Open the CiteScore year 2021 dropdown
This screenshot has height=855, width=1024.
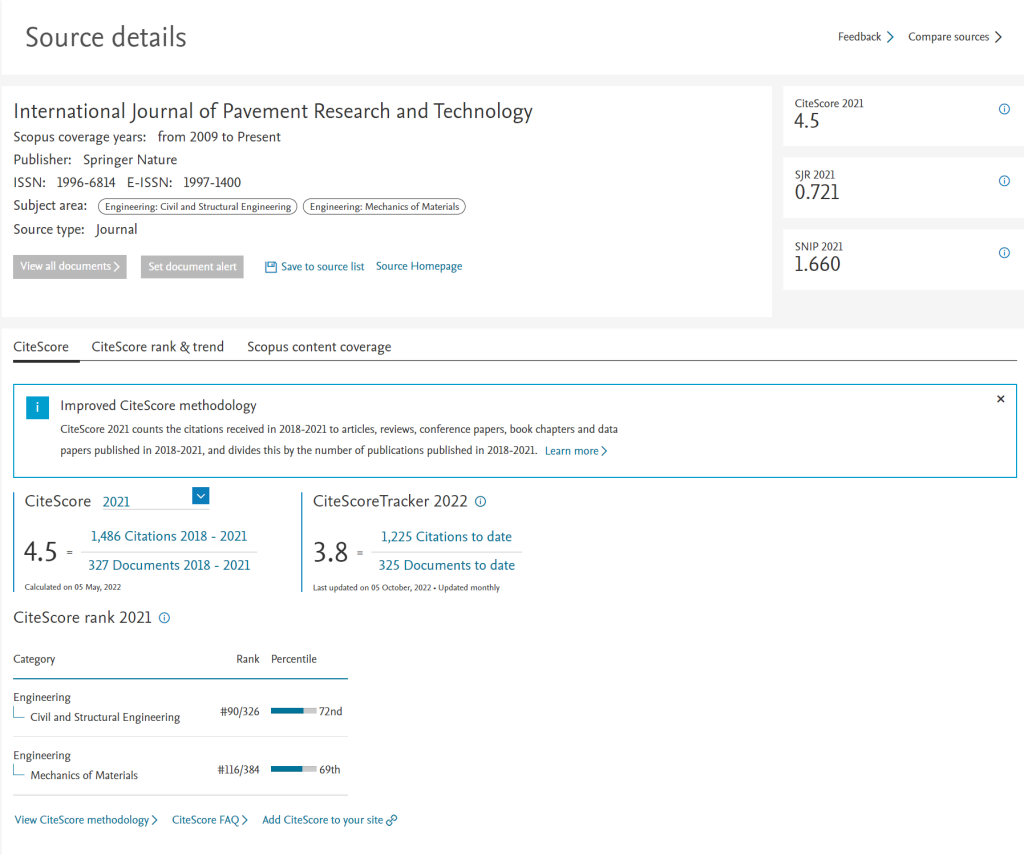pyautogui.click(x=200, y=496)
